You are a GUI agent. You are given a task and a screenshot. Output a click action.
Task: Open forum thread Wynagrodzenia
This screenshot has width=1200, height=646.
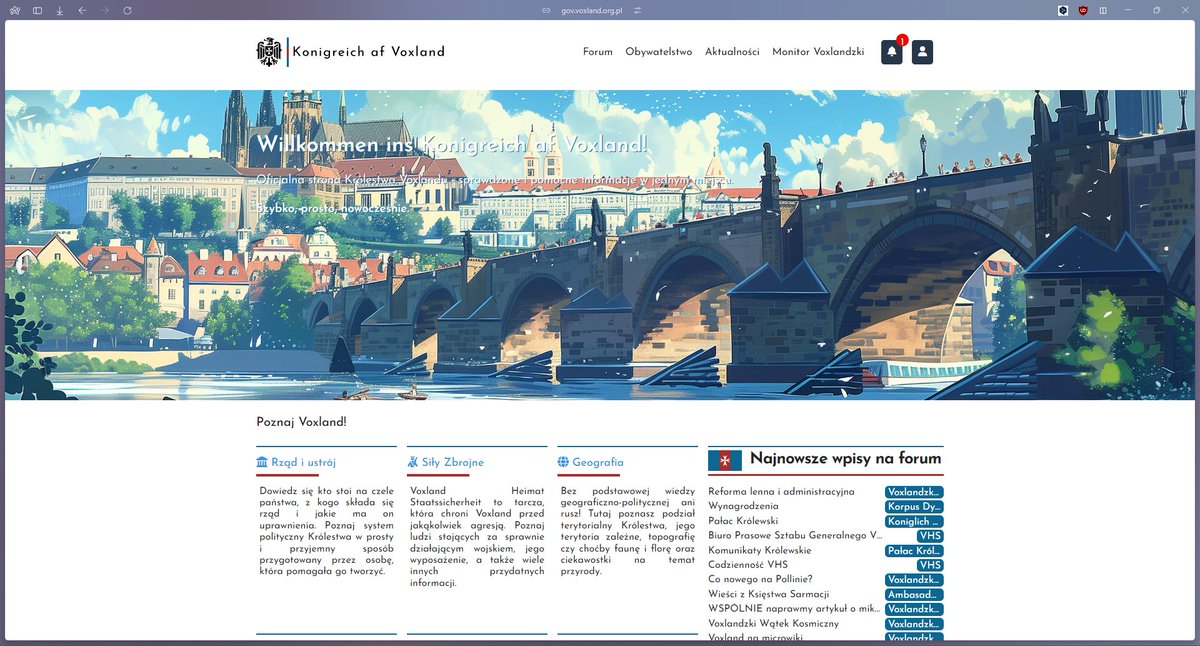click(x=743, y=506)
